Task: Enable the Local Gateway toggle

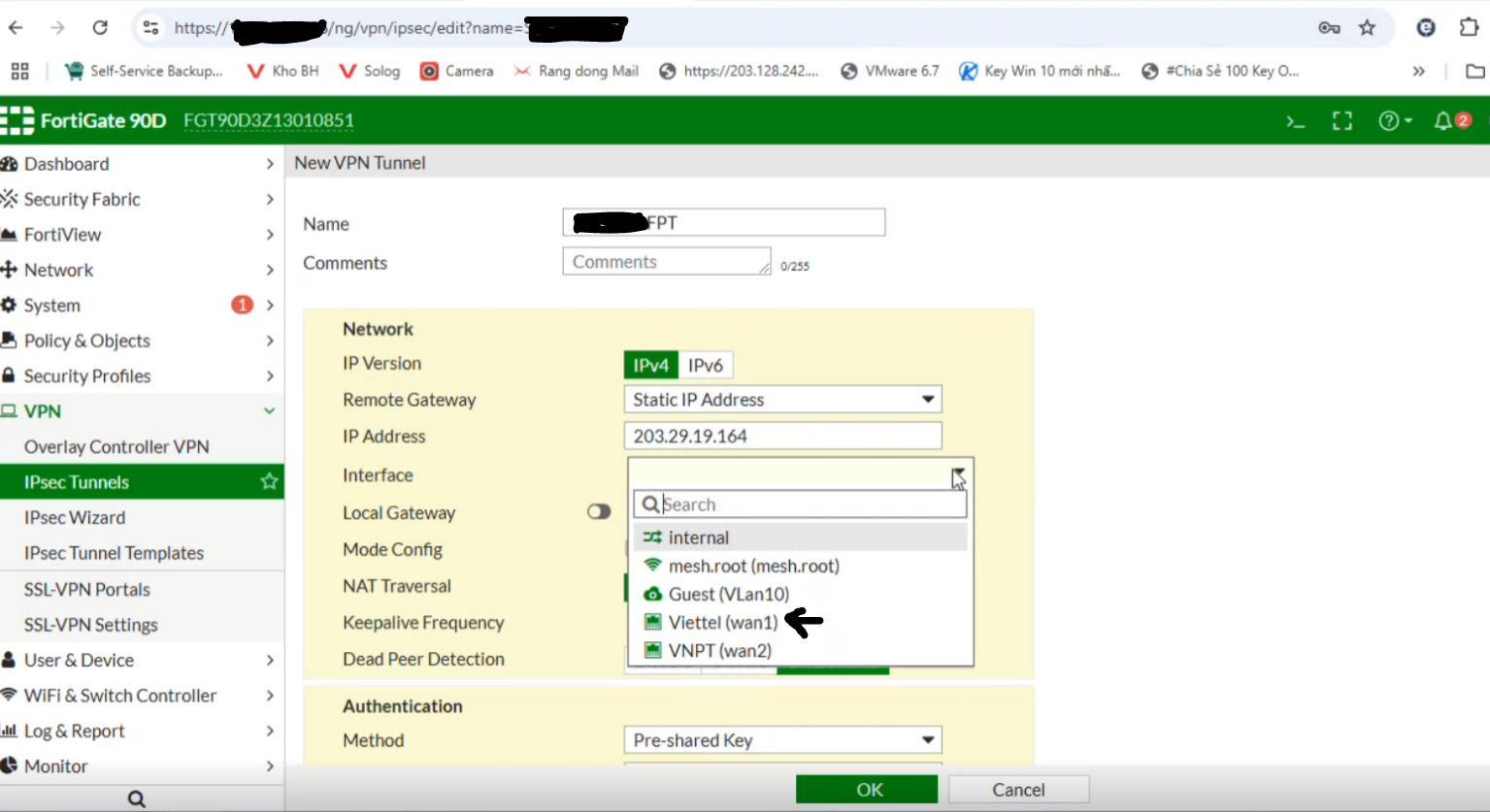Action: click(599, 512)
